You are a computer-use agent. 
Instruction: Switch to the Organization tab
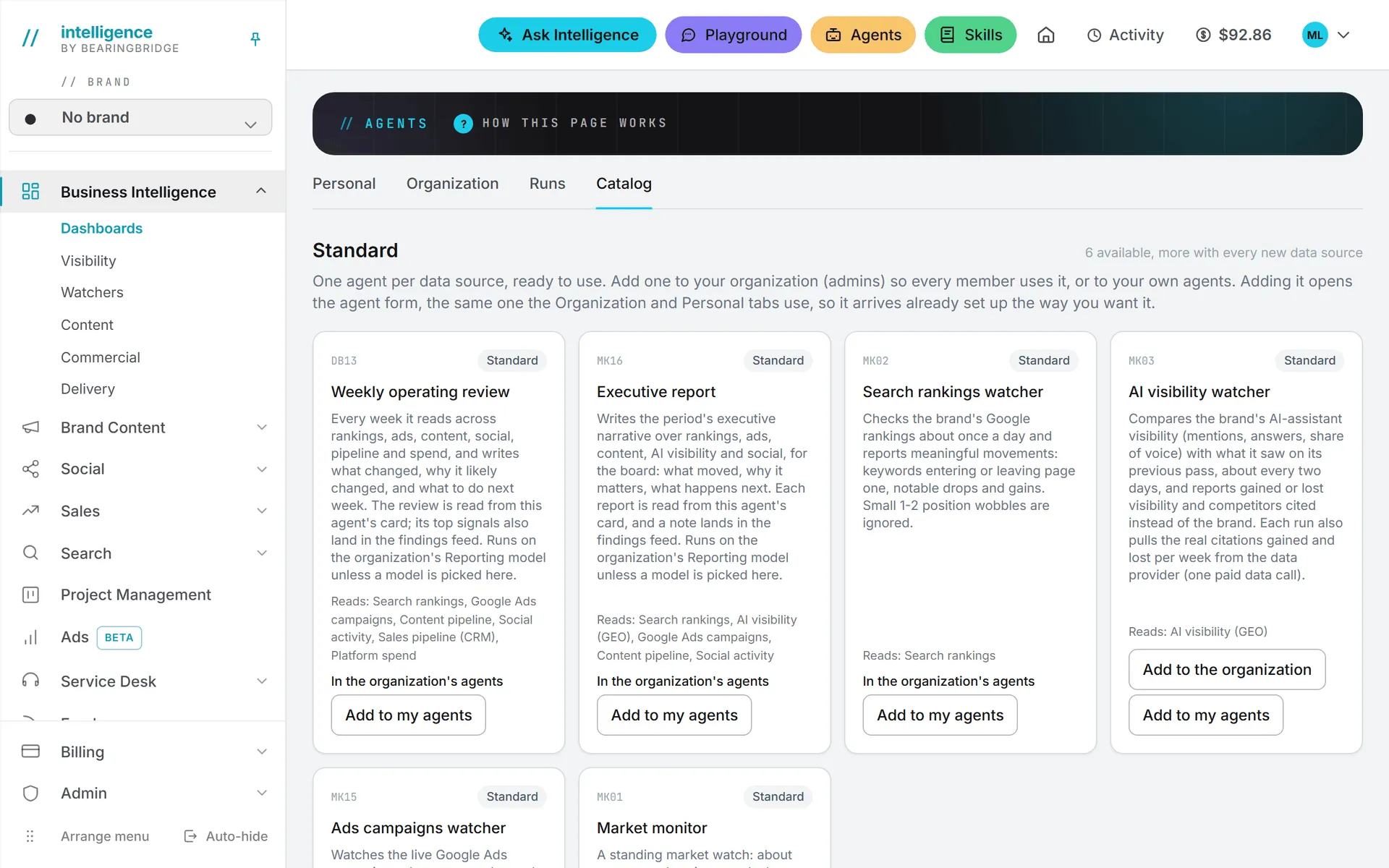click(x=452, y=184)
